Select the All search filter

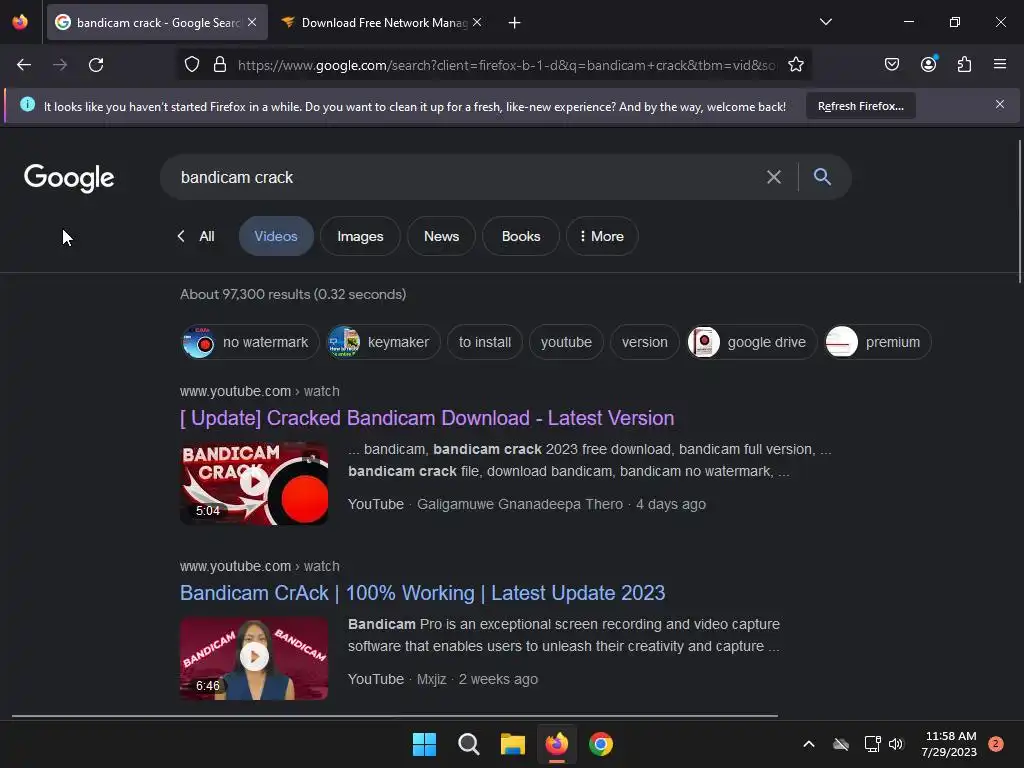coord(206,236)
